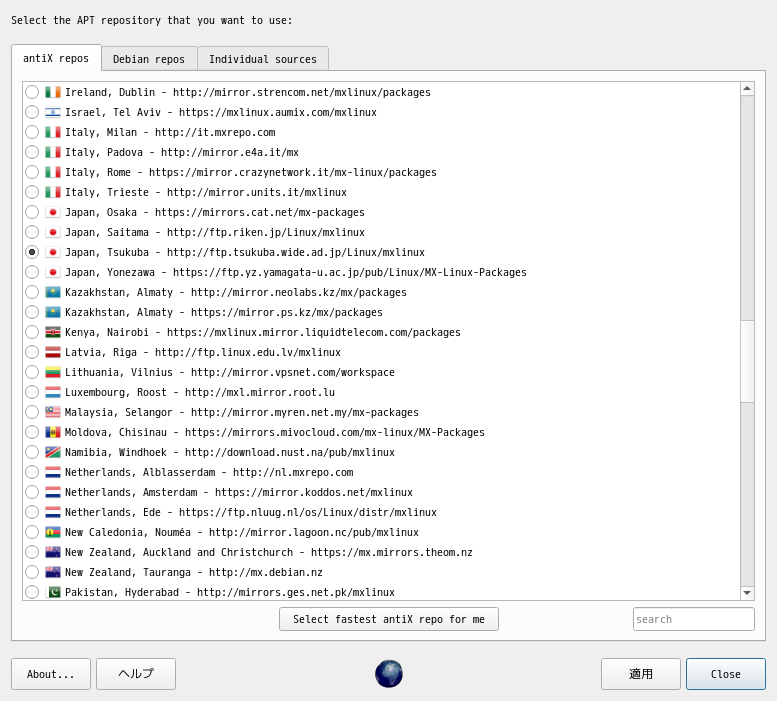This screenshot has height=701, width=777.
Task: Click the Italy flag in the Milan row
Action: pyautogui.click(x=53, y=132)
